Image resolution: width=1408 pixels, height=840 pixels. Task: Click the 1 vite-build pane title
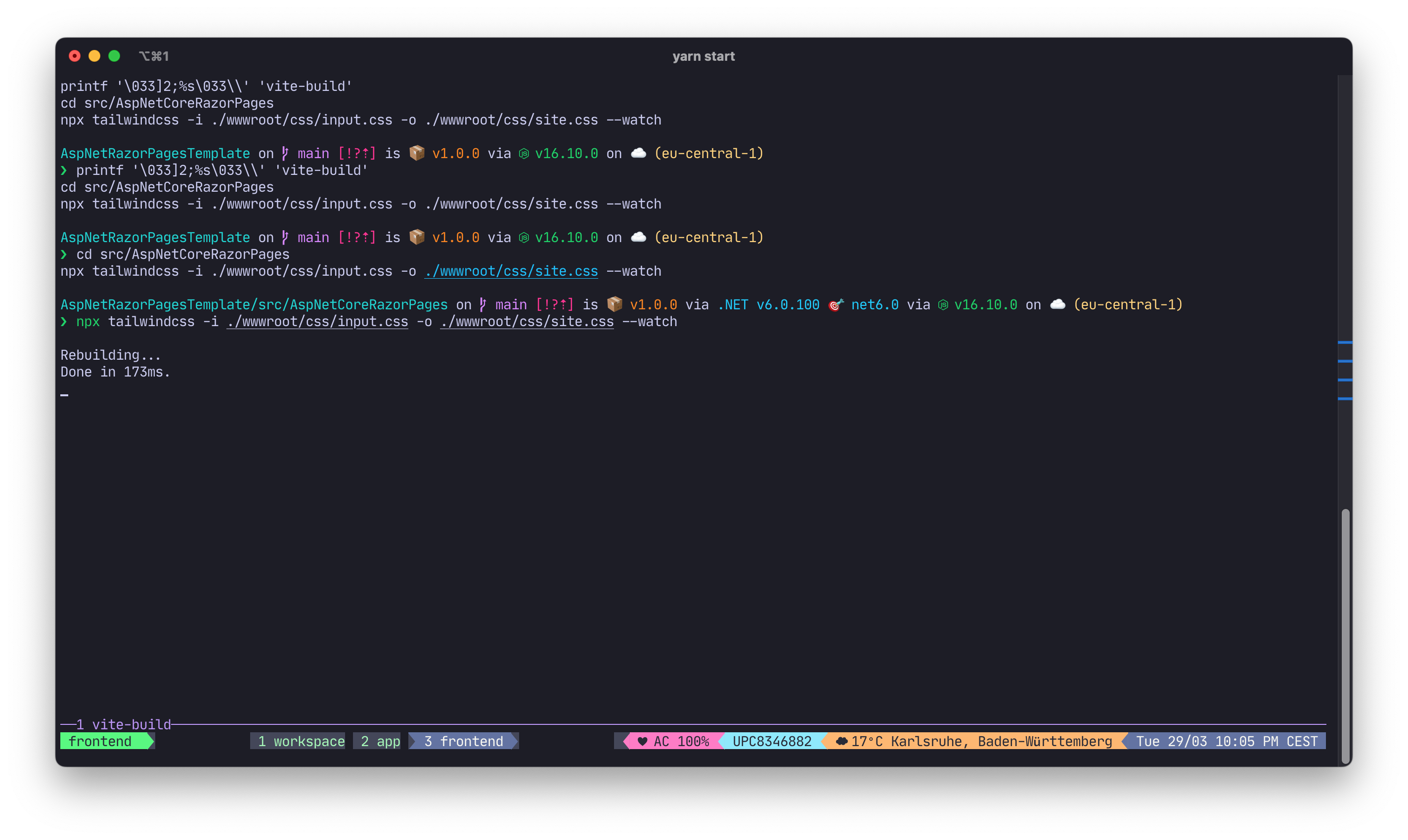click(124, 724)
